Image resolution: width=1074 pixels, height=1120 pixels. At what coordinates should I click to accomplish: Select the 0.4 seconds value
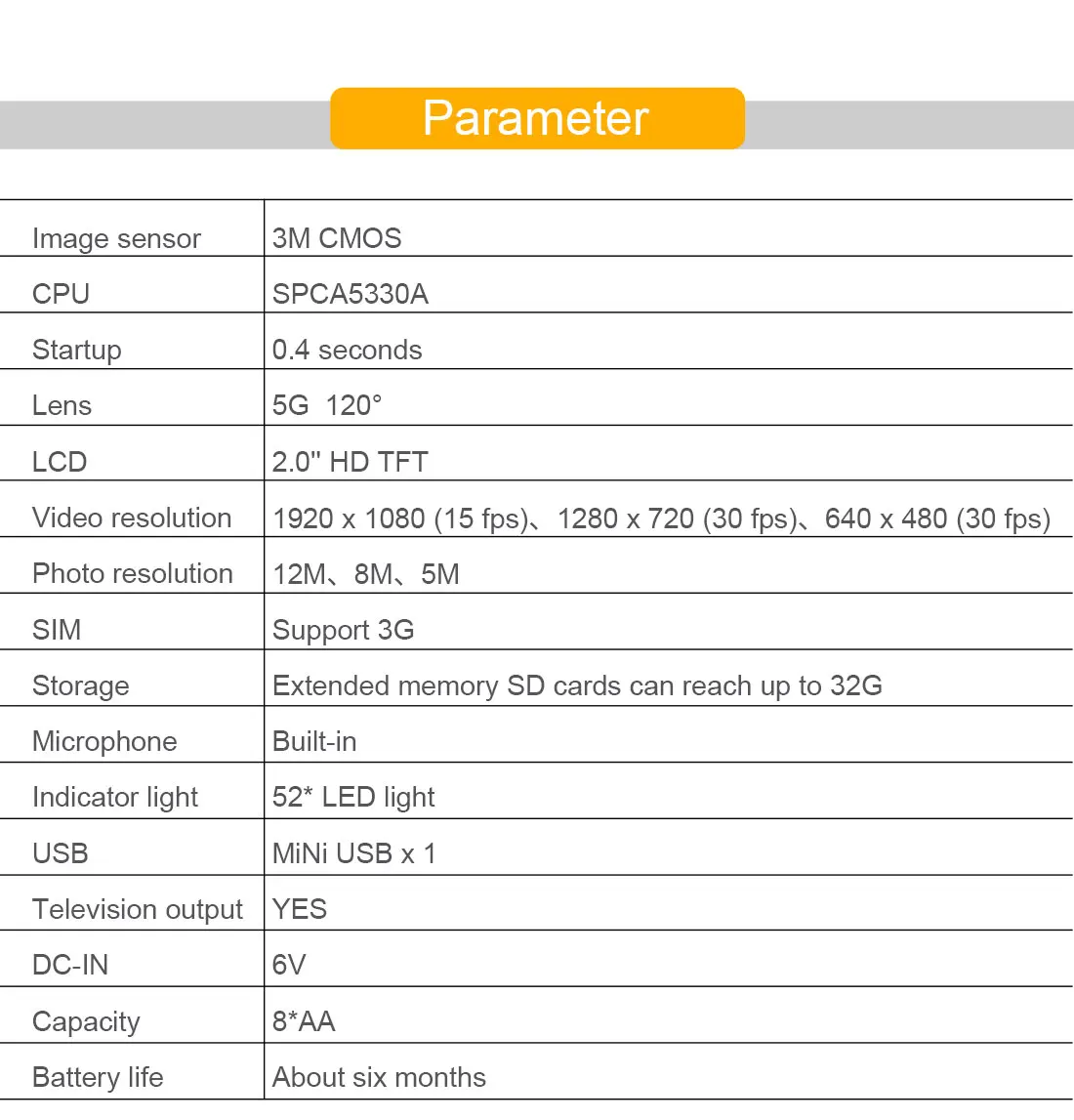347,350
